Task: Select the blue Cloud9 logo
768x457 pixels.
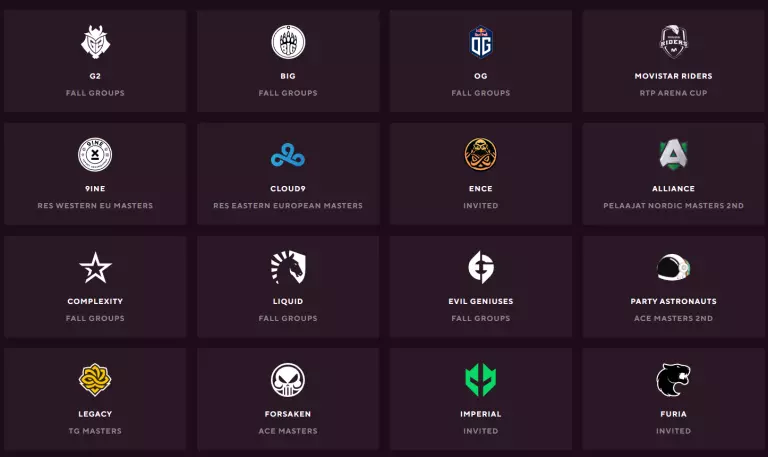Action: pos(288,155)
